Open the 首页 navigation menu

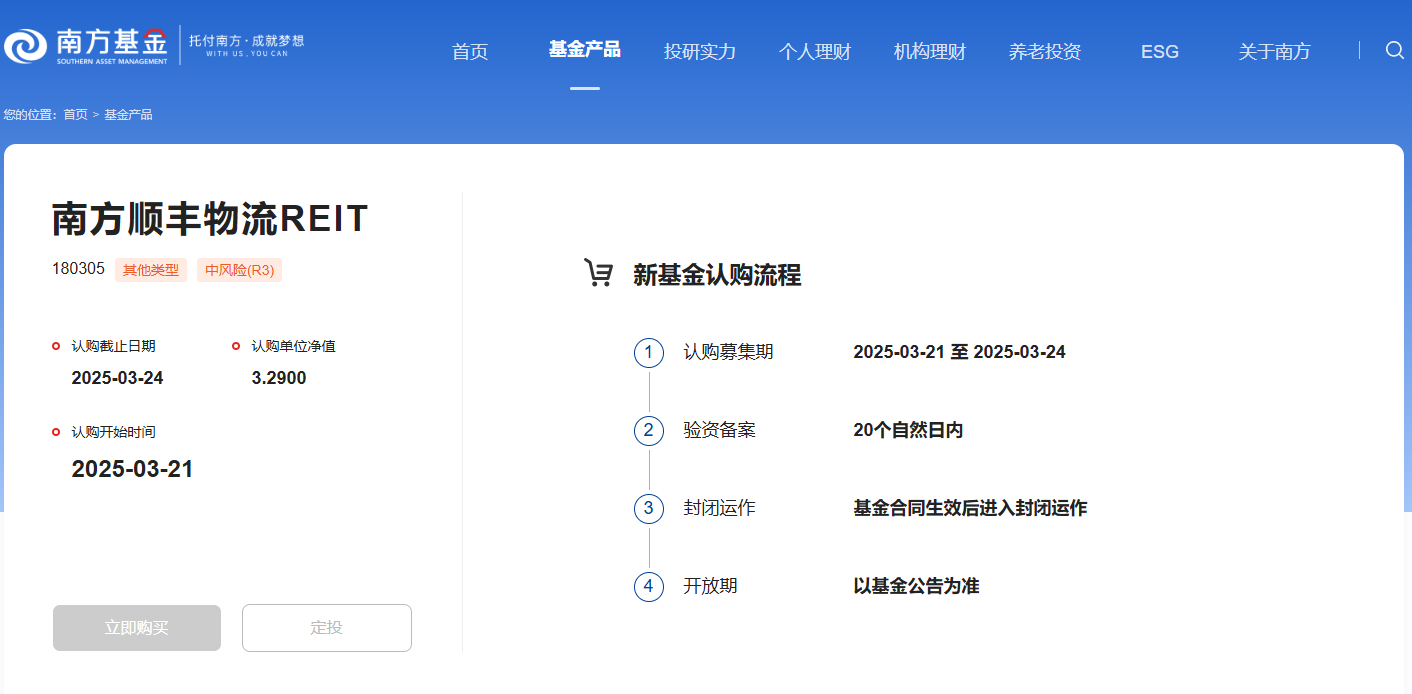pos(470,52)
